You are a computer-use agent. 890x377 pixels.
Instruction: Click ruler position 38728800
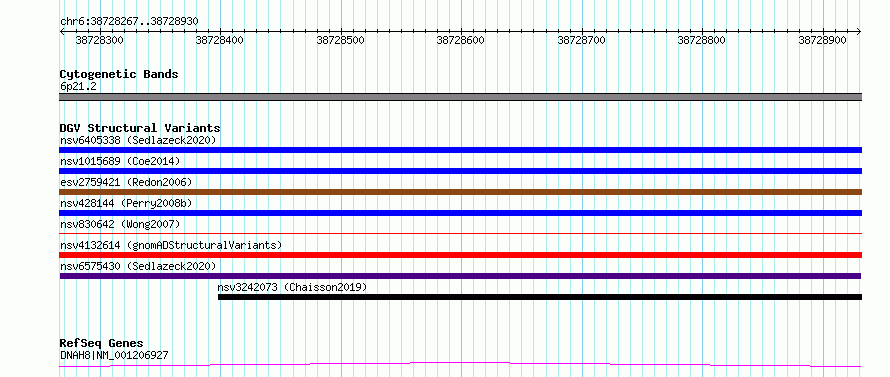point(702,40)
